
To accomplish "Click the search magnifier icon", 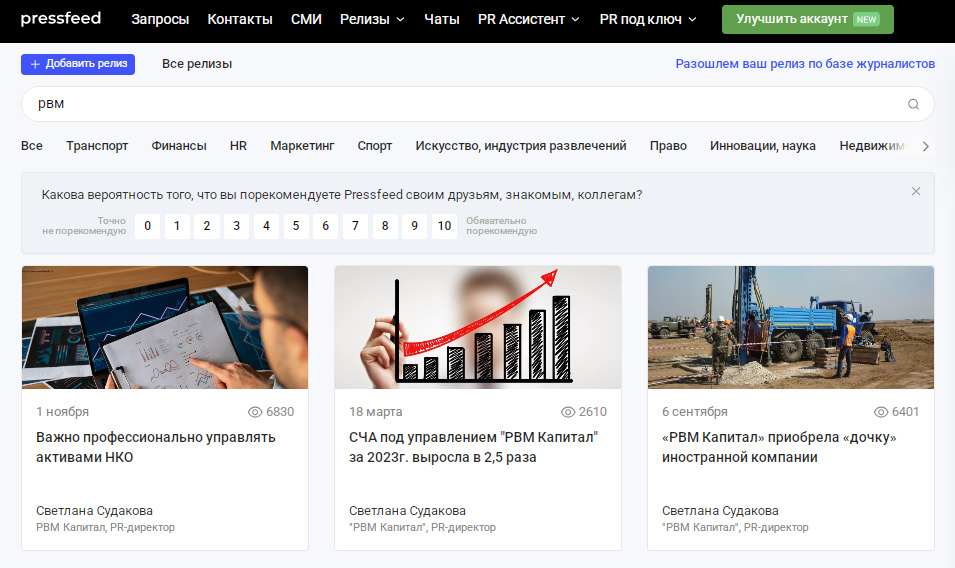I will pyautogui.click(x=913, y=104).
